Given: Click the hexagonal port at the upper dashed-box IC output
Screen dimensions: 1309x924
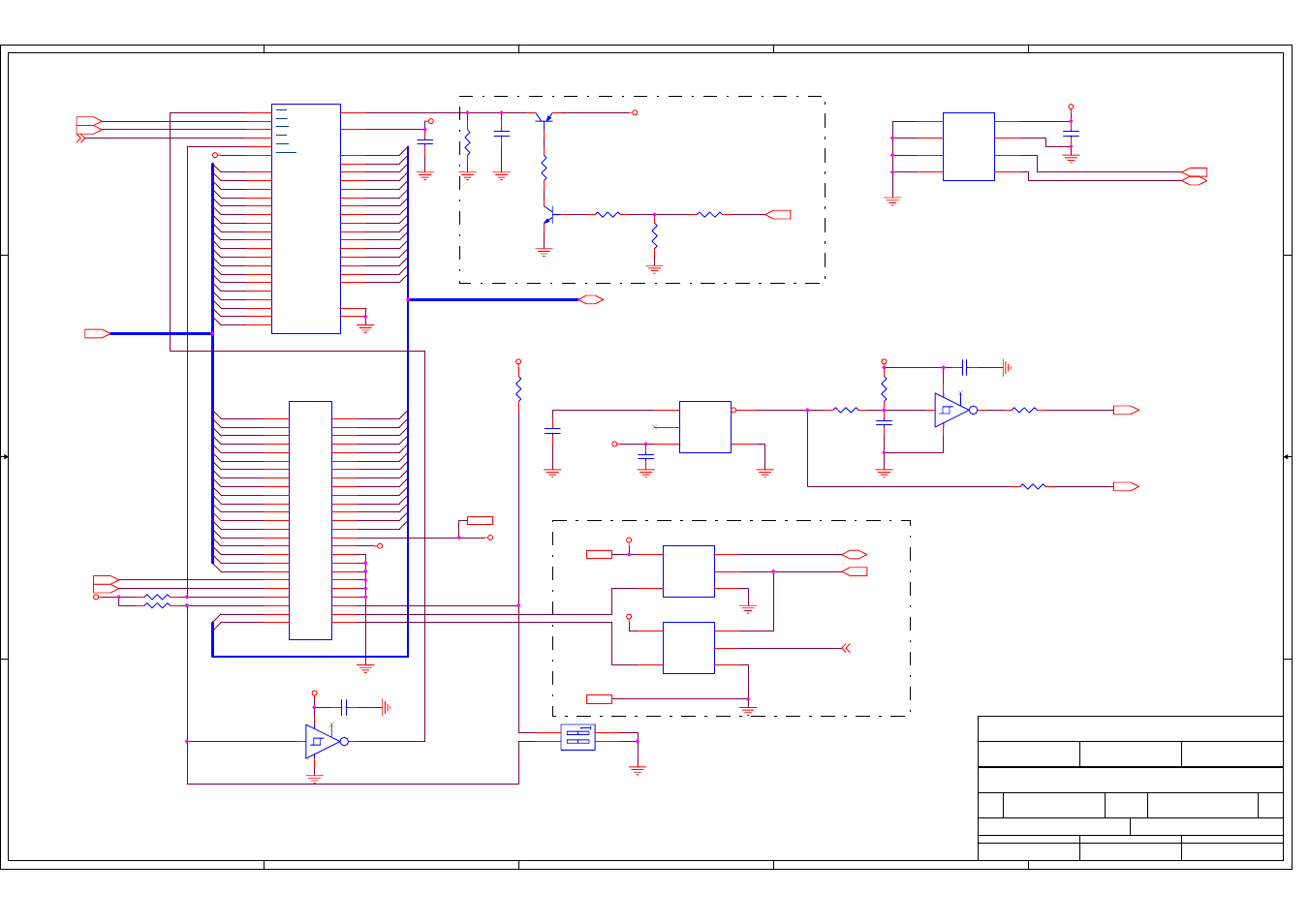Looking at the screenshot, I should tap(854, 555).
